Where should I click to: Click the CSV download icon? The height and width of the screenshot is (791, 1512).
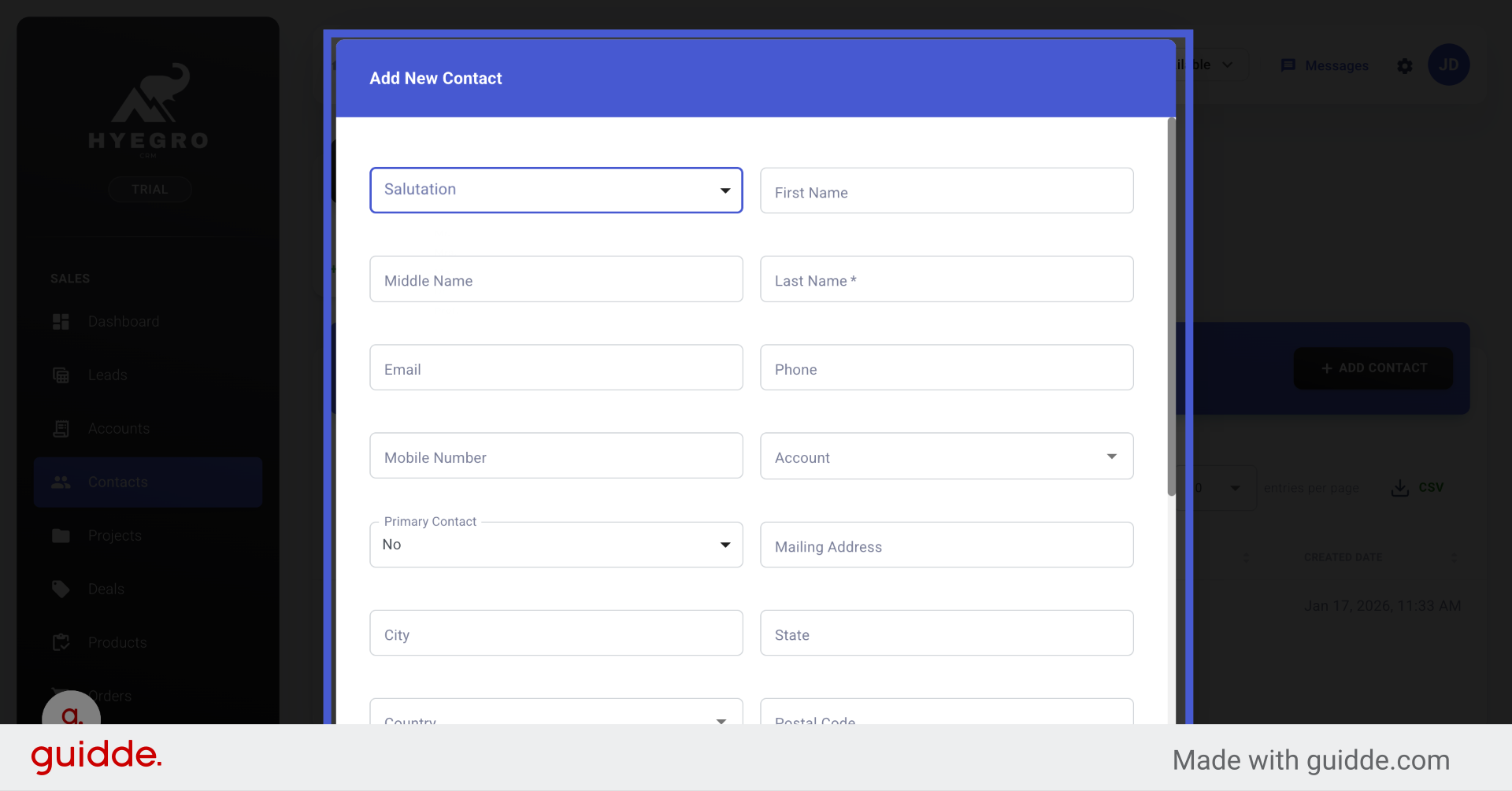click(1399, 488)
